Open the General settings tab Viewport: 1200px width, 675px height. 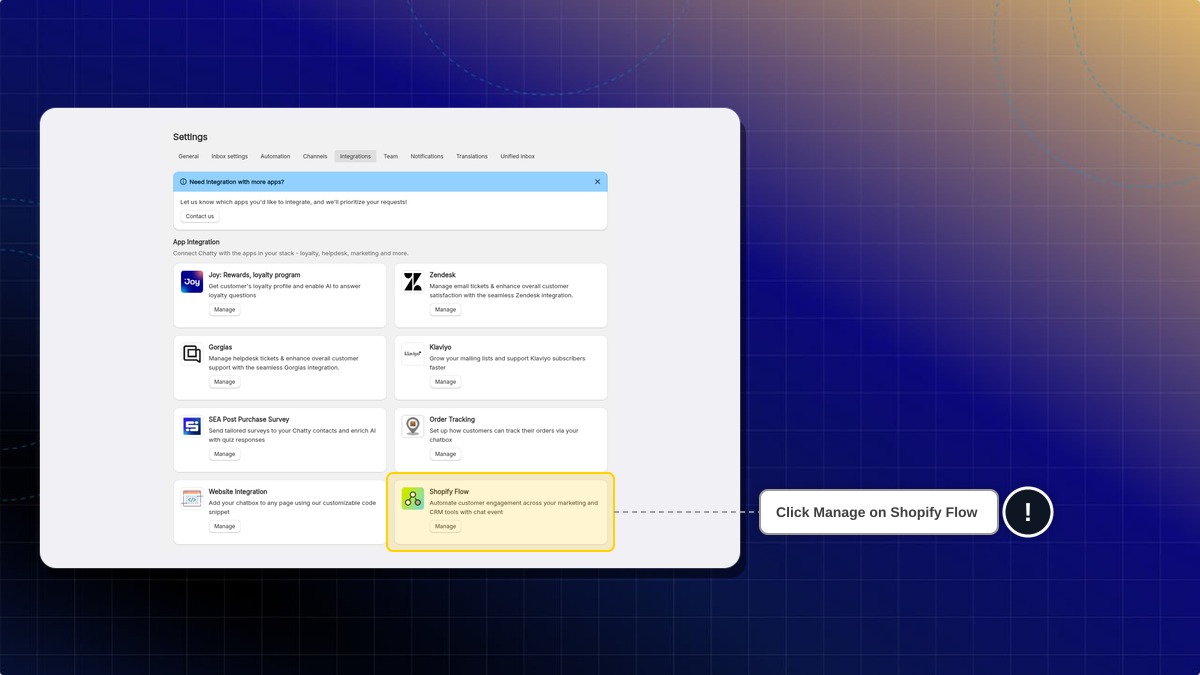[188, 156]
